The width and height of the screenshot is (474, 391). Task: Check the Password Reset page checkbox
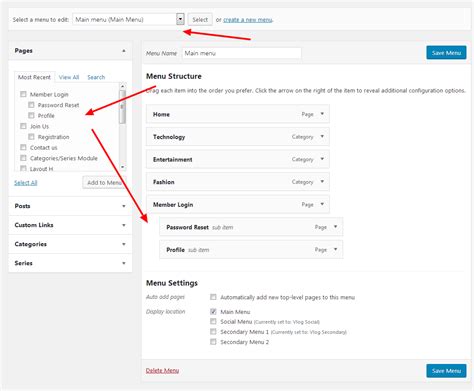31,105
